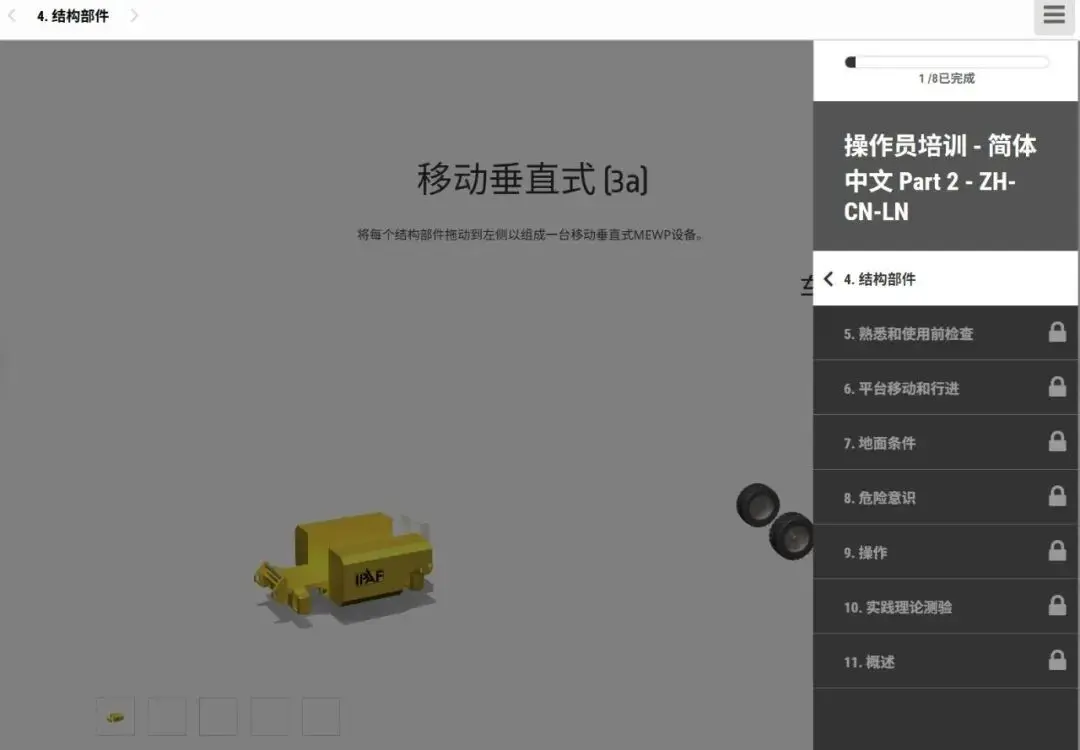The image size is (1080, 750).
Task: Select the fourth empty part slot
Action: [x=269, y=716]
